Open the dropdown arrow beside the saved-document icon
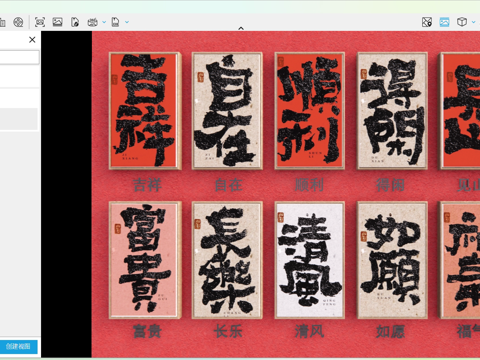480x360 pixels. (127, 22)
